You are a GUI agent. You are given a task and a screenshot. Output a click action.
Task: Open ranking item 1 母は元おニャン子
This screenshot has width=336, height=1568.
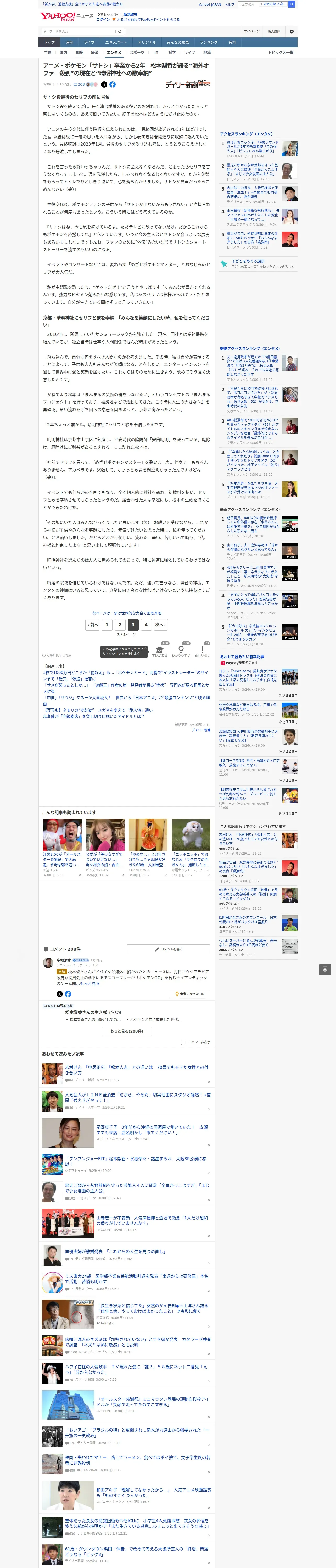(x=253, y=146)
